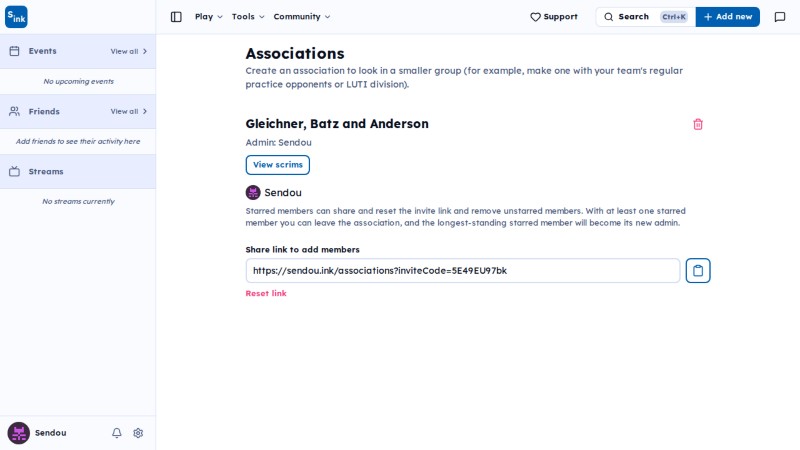Click the Friends section heading
Screen dimensions: 800x450
[x=44, y=111]
